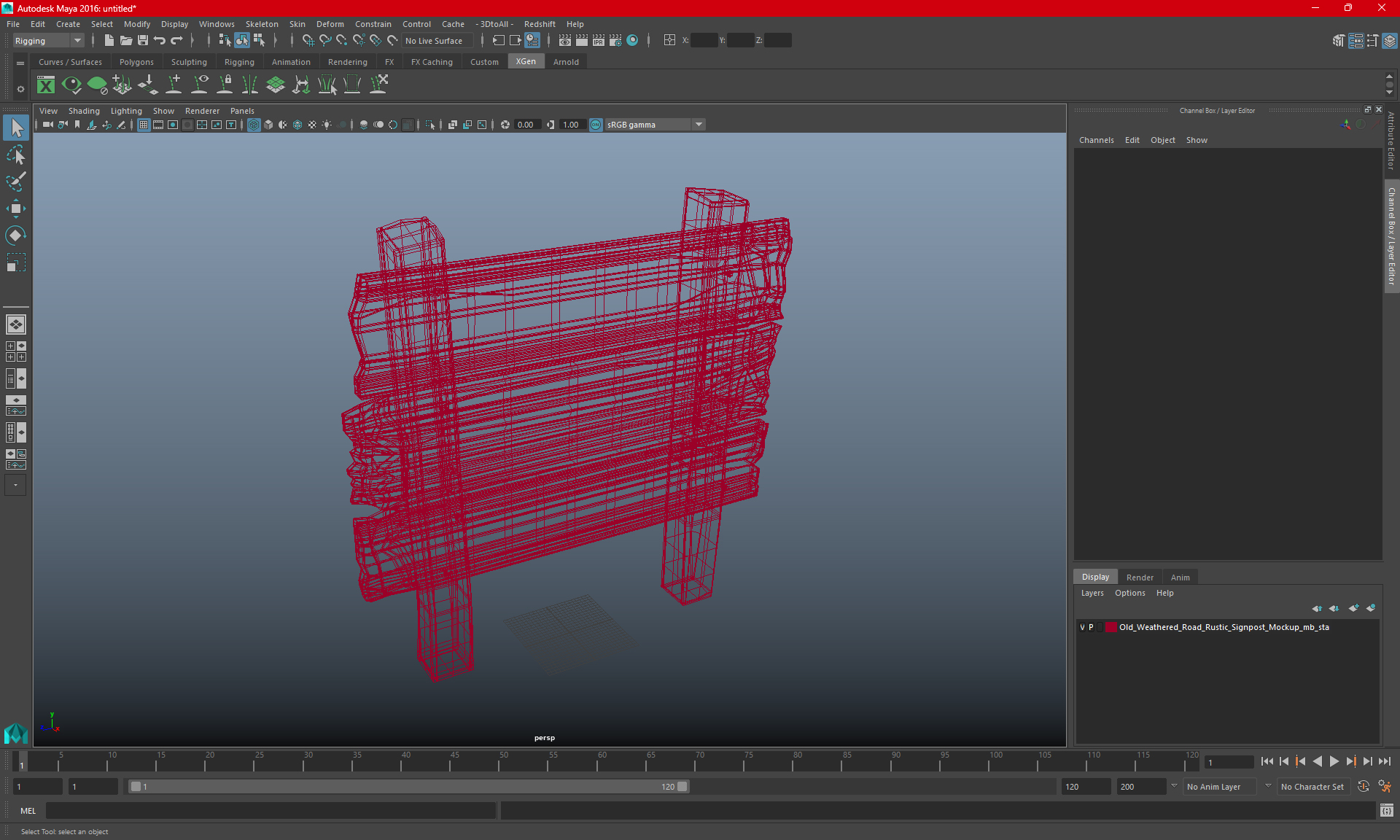Click the MEL command input field

point(271,811)
